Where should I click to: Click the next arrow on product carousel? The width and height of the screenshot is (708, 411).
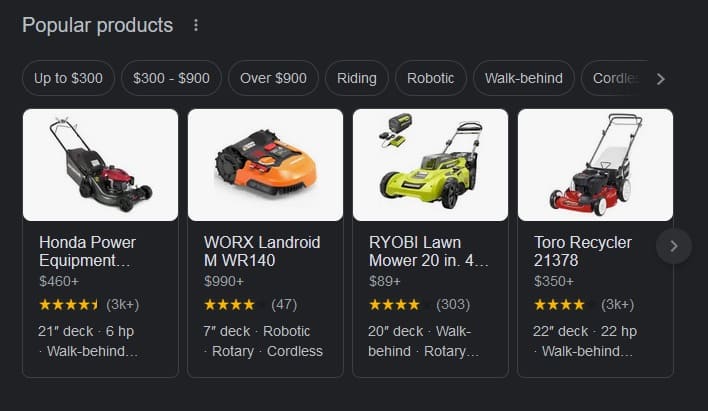click(674, 245)
